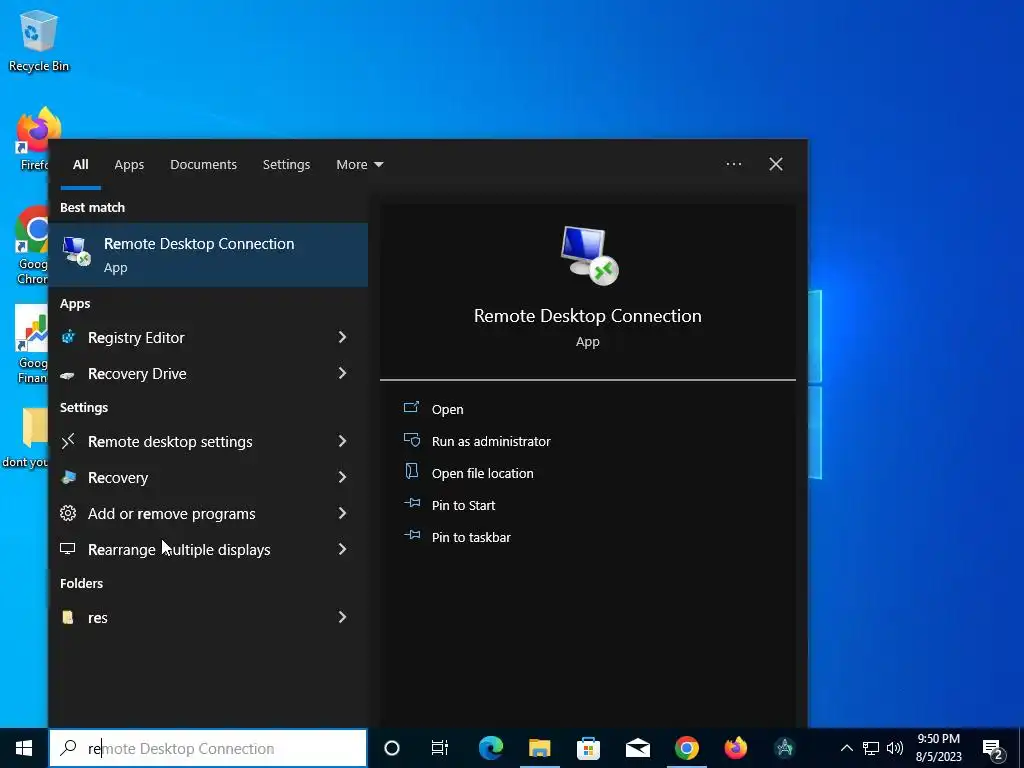Expand Registry Editor result chevron
Image resolution: width=1024 pixels, height=768 pixels.
coord(342,337)
